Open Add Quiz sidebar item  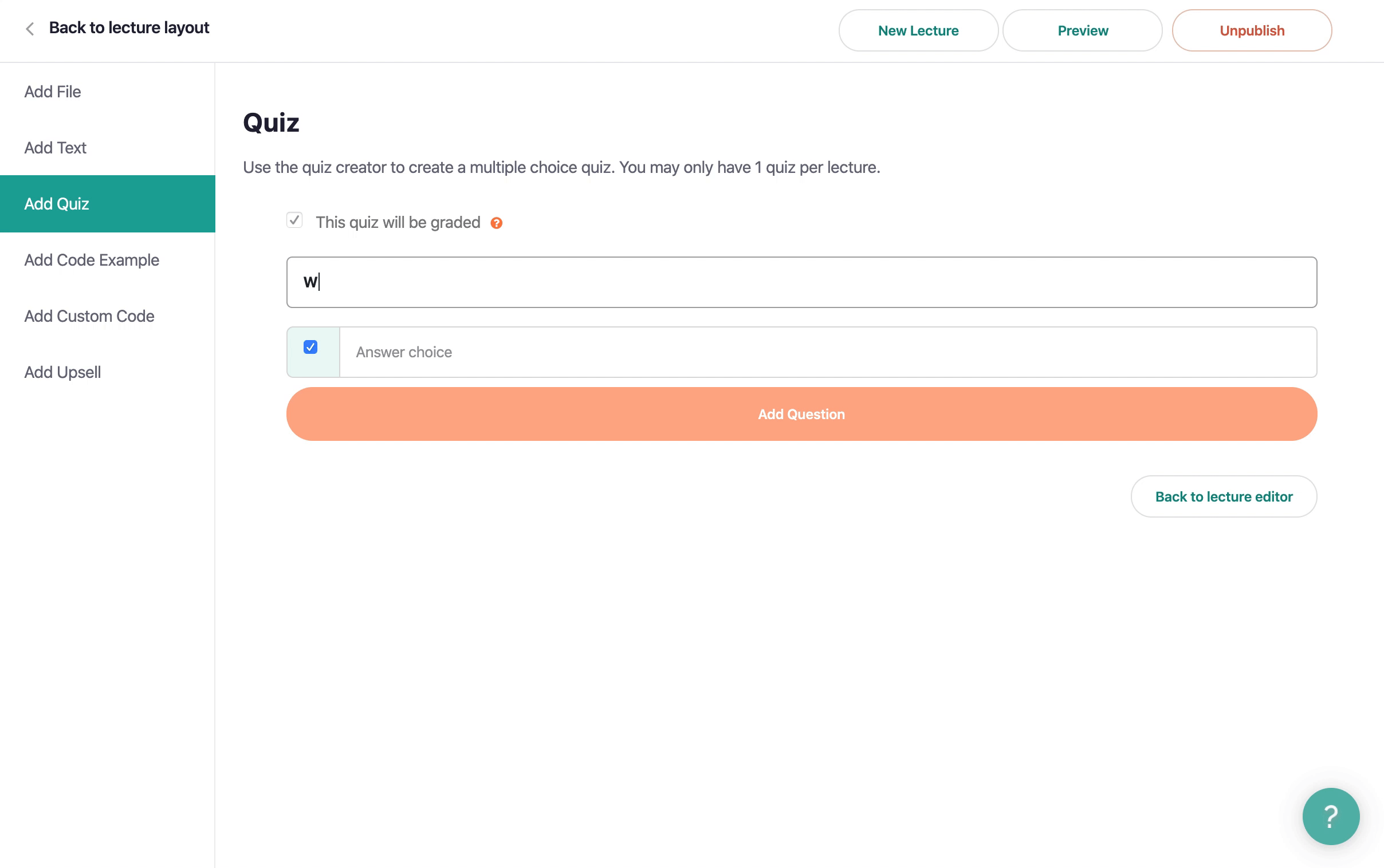click(56, 204)
